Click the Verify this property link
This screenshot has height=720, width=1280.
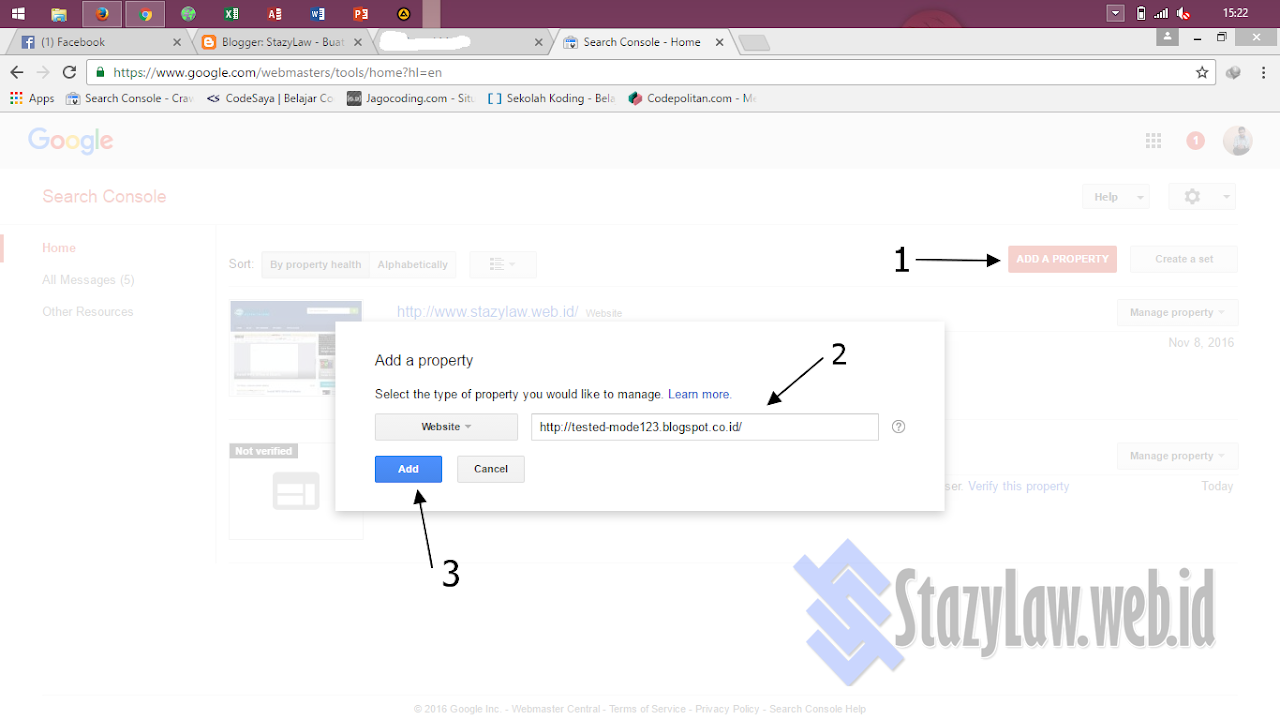(x=1018, y=486)
